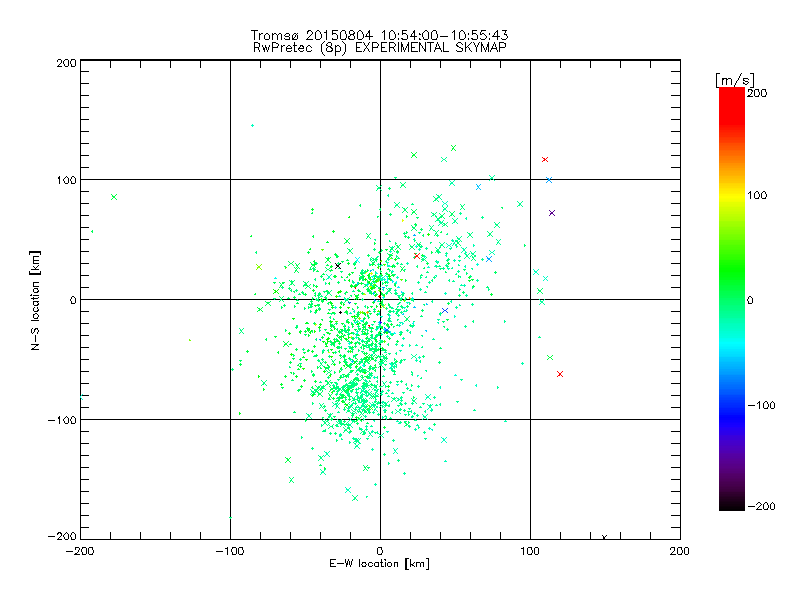Image resolution: width=800 pixels, height=600 pixels.
Task: Click the color bar tick label "−200"
Action: point(761,506)
